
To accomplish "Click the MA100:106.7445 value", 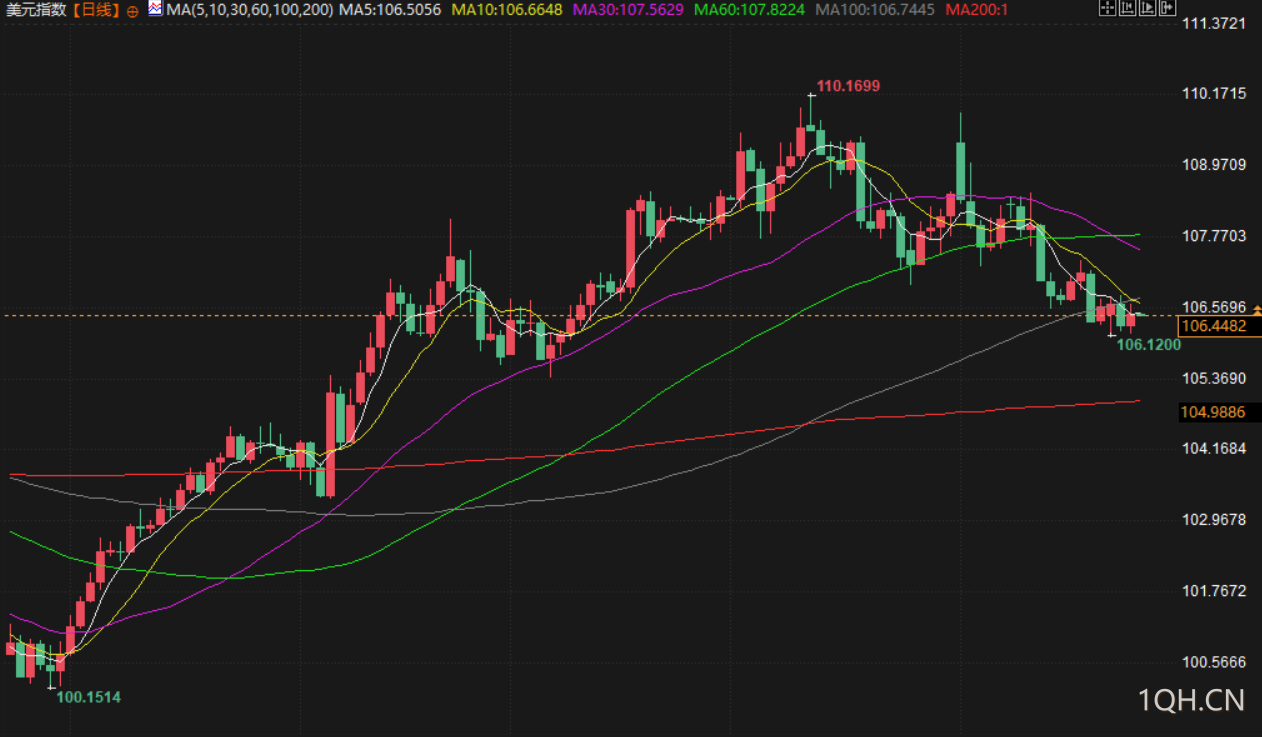I will click(x=875, y=10).
